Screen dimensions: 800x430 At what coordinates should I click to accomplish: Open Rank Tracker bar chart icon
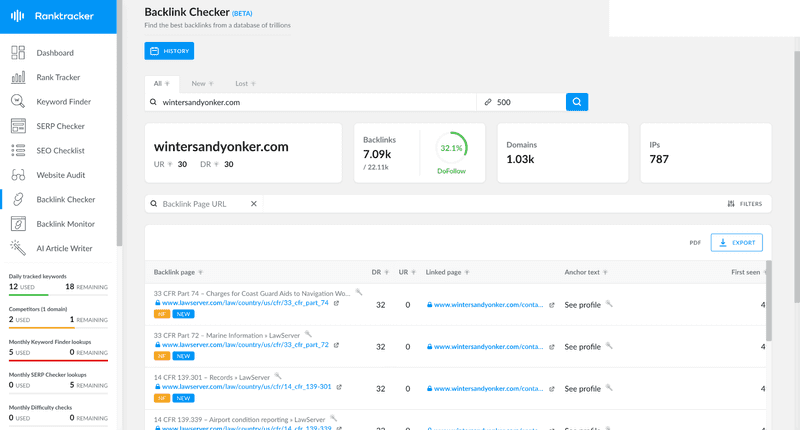click(x=18, y=77)
